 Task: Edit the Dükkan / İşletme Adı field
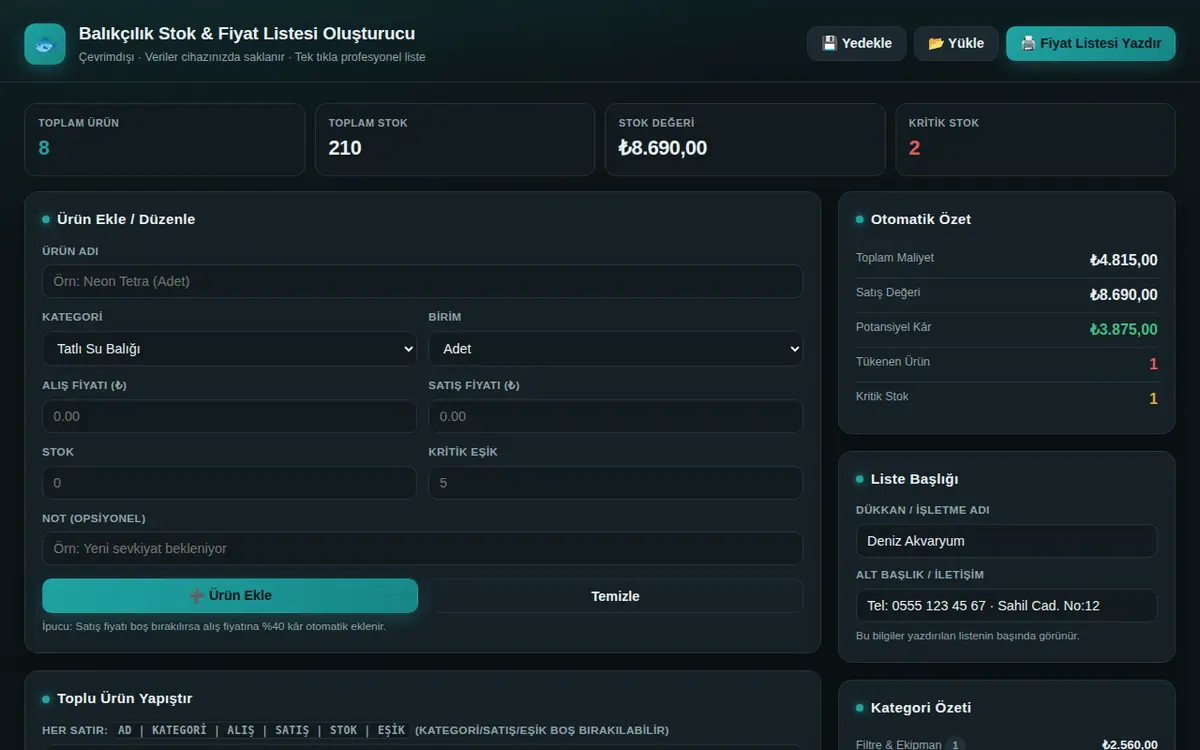click(1006, 541)
